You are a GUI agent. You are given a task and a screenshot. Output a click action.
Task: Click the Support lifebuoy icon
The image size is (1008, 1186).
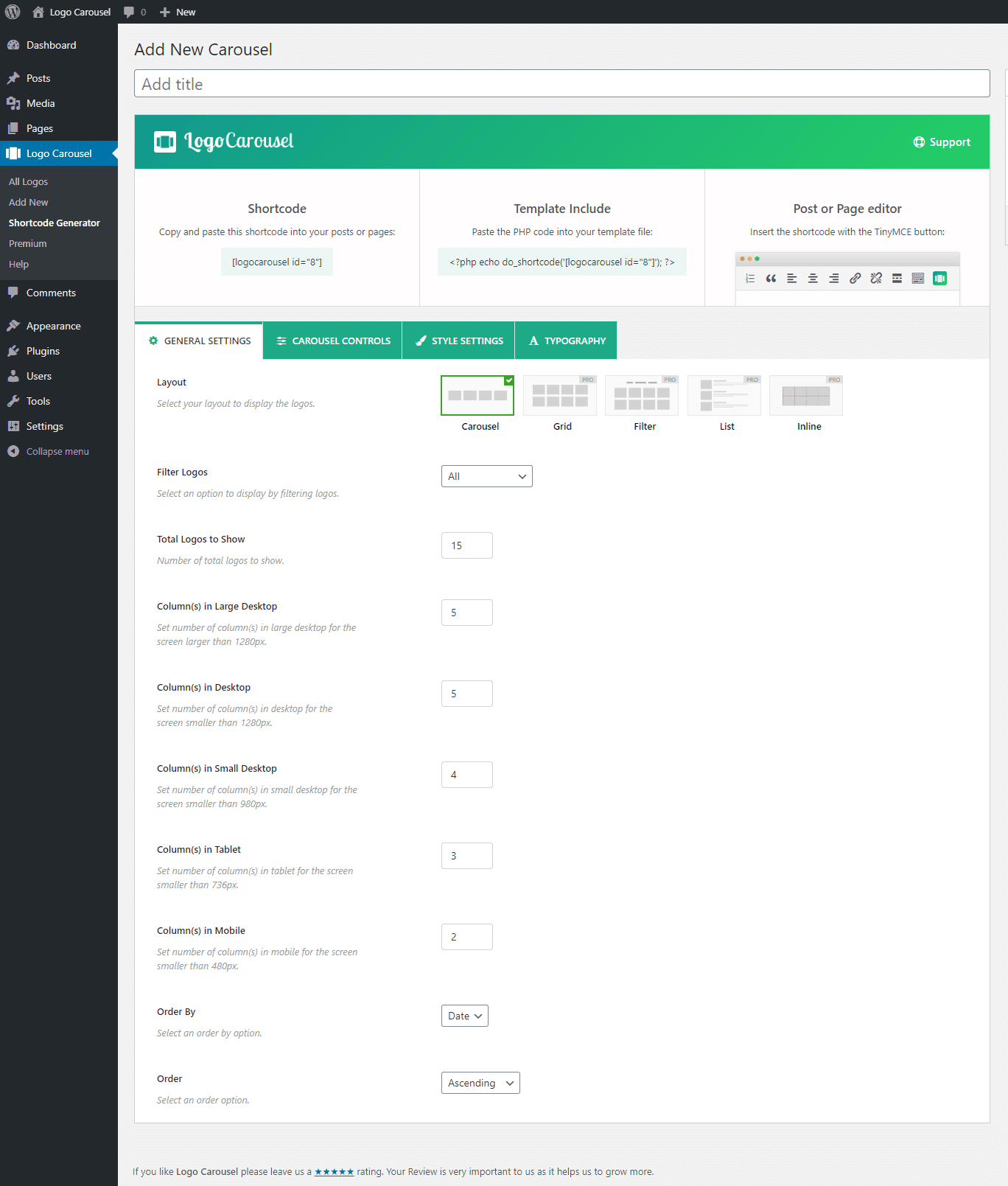tap(919, 142)
